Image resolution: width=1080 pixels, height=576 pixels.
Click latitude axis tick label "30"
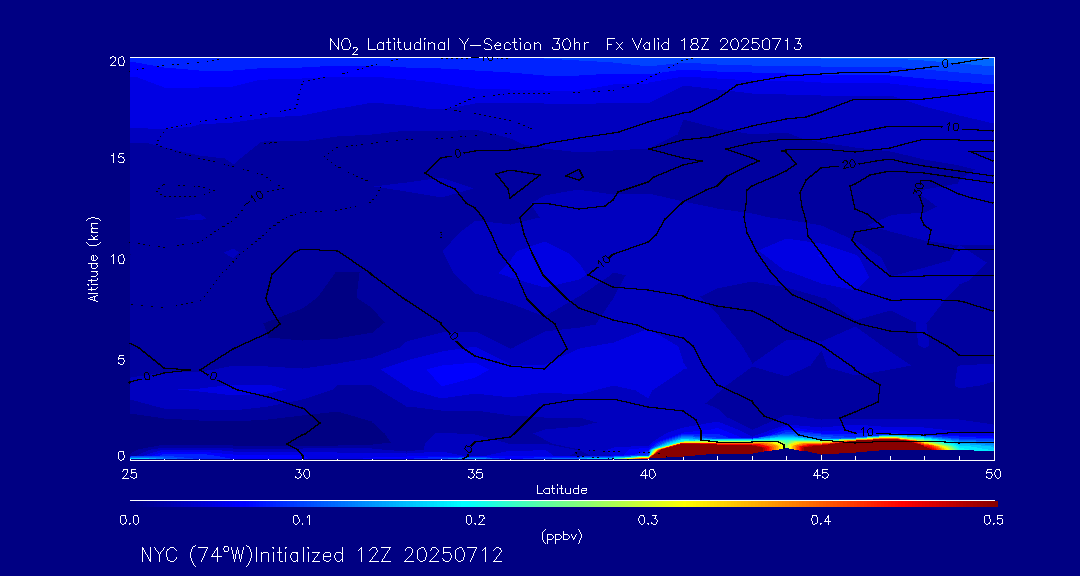click(302, 474)
